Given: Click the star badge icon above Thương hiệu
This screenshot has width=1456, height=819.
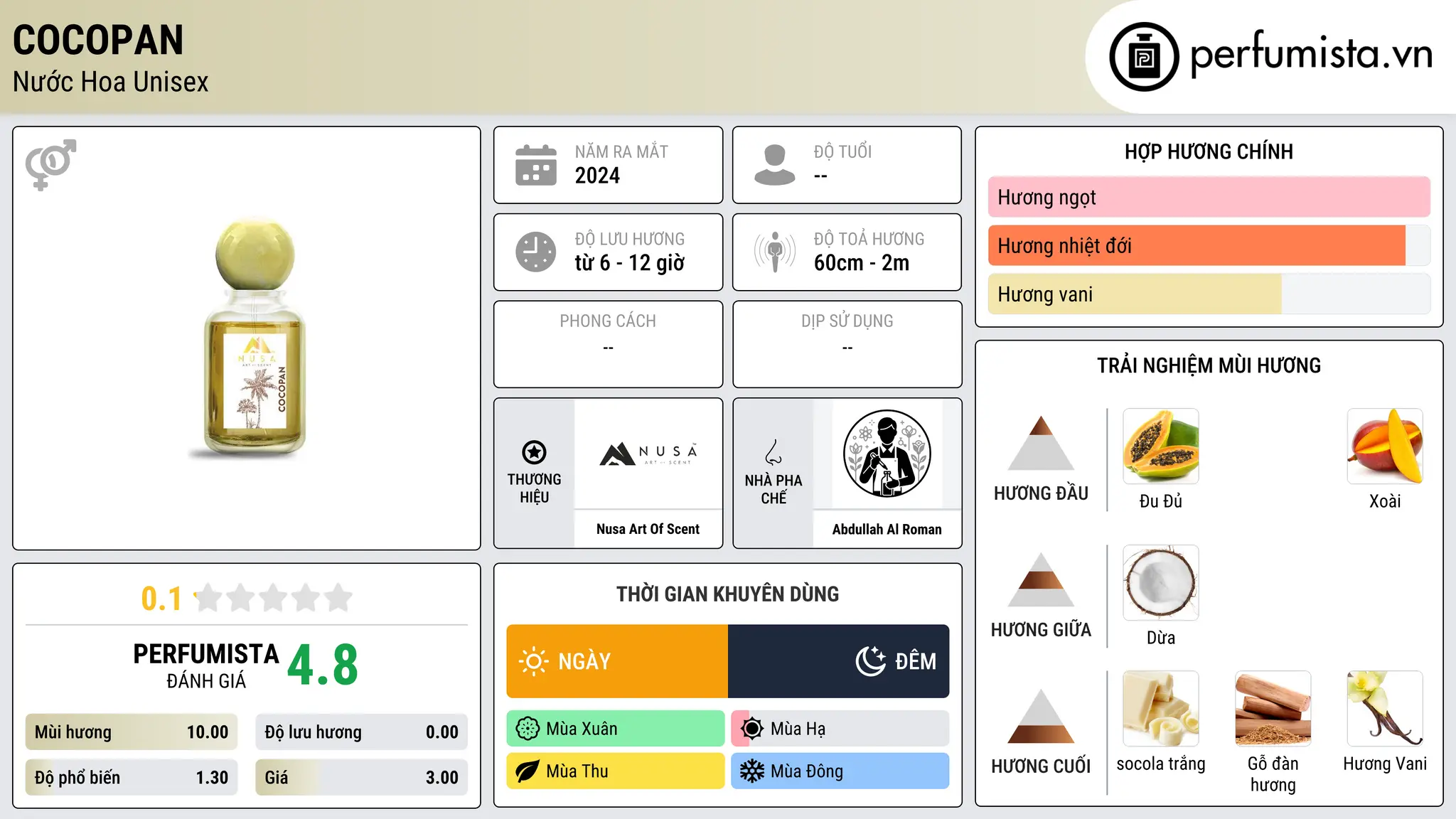Looking at the screenshot, I should [x=534, y=452].
